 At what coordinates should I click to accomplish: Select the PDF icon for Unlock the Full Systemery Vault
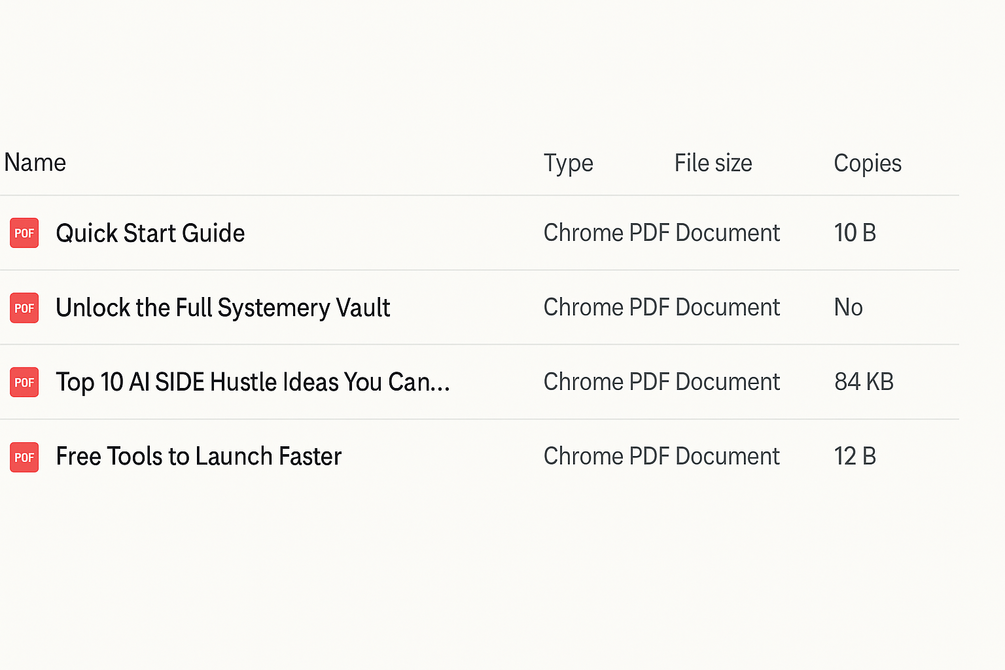coord(24,308)
